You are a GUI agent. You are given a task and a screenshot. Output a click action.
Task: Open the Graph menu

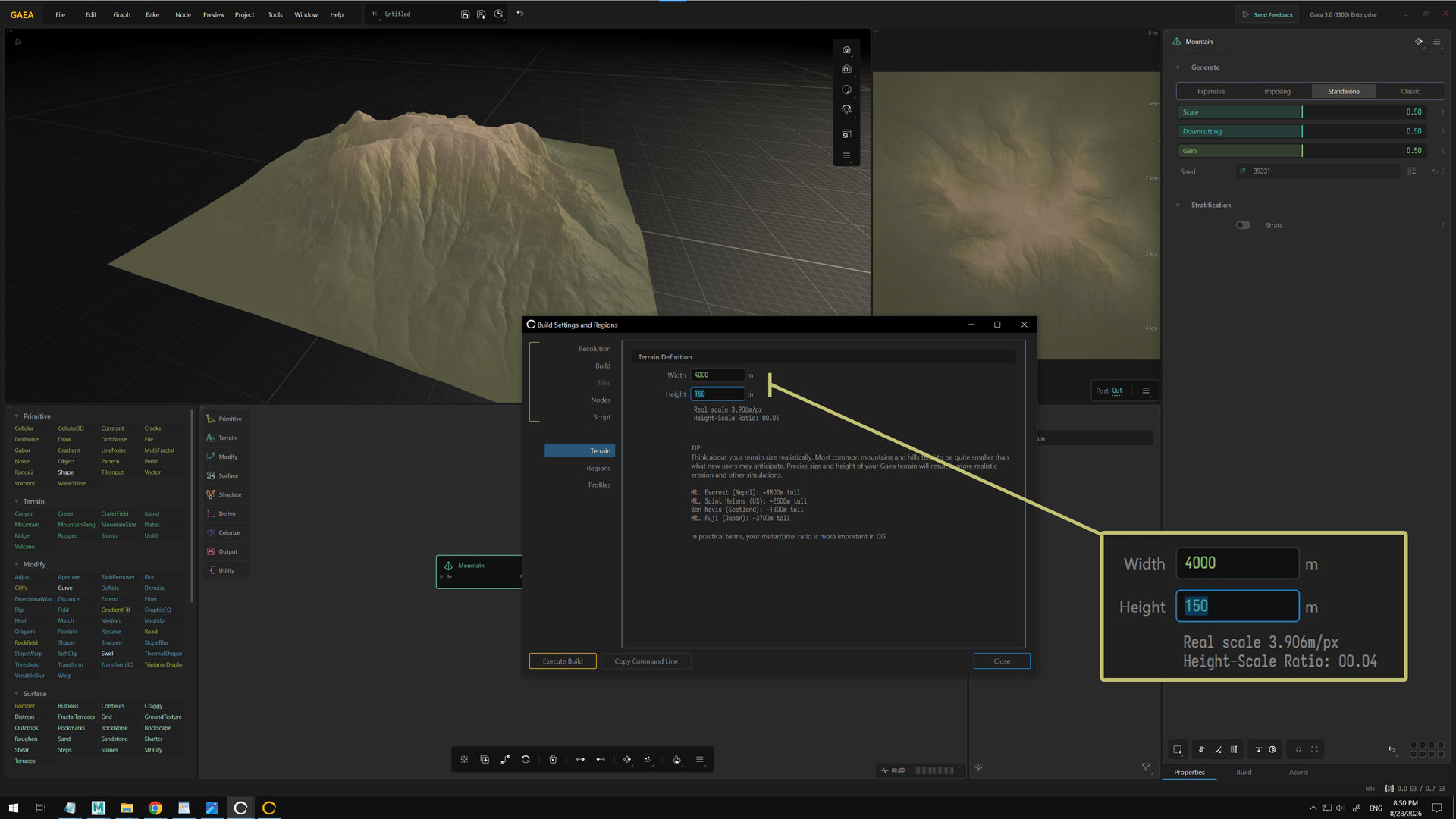[x=121, y=14]
